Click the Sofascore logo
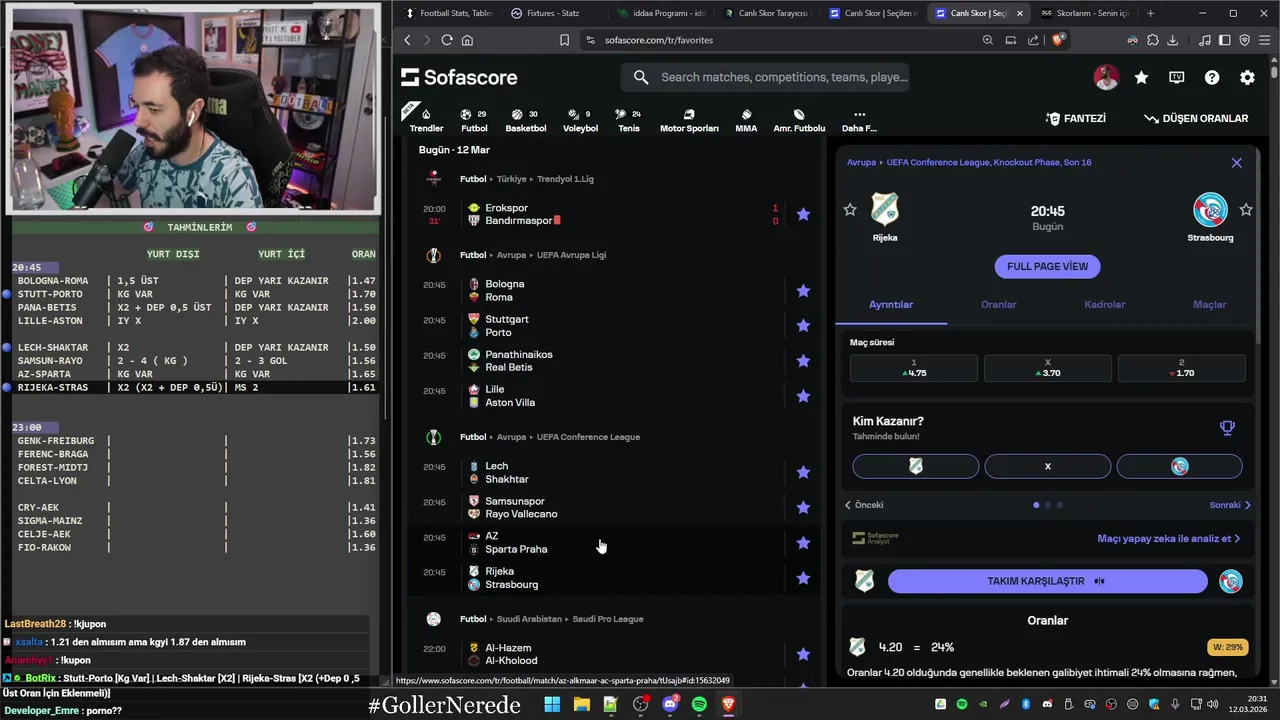The image size is (1280, 720). coord(460,77)
